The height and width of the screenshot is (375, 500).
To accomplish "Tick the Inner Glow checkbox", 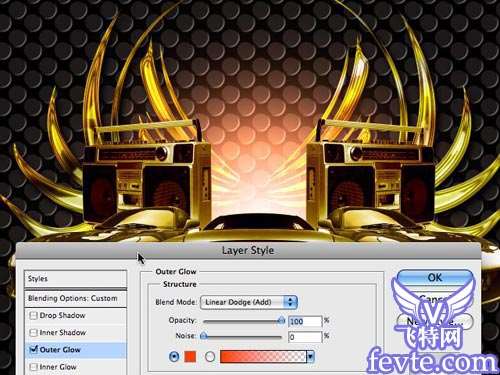I will coord(33,367).
